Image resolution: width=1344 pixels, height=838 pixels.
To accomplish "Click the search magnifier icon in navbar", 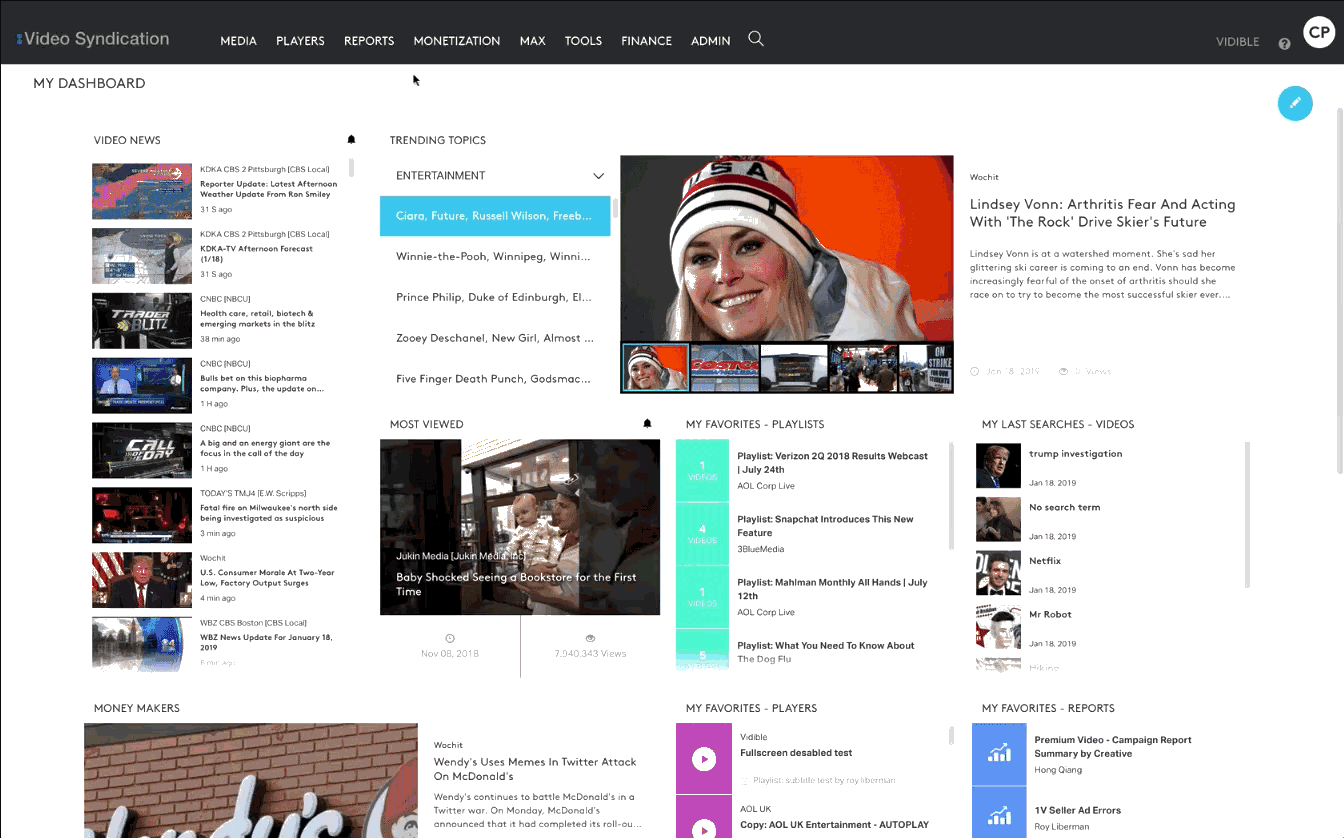I will [x=756, y=39].
